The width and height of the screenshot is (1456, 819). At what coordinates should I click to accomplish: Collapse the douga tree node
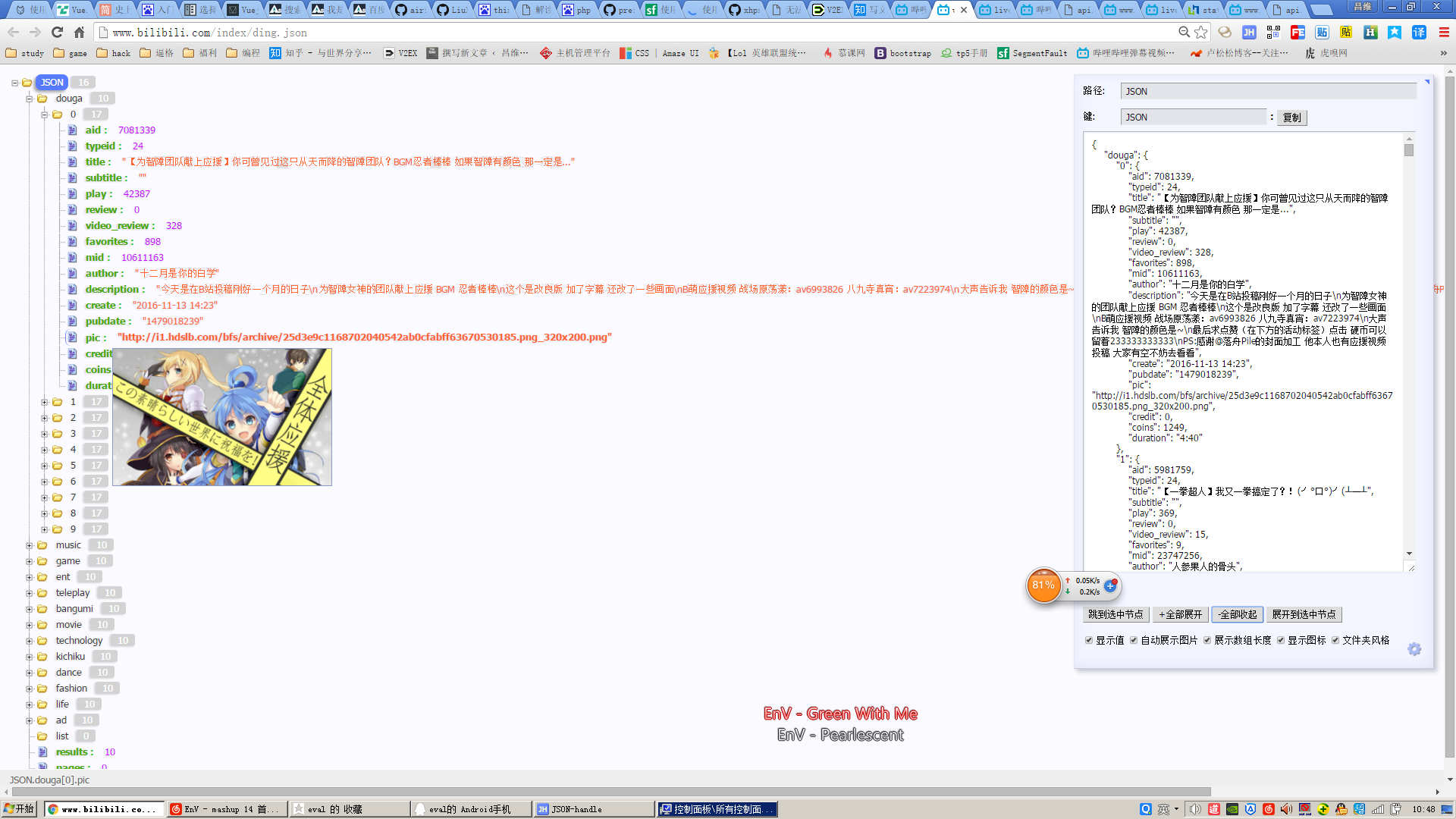[30, 99]
